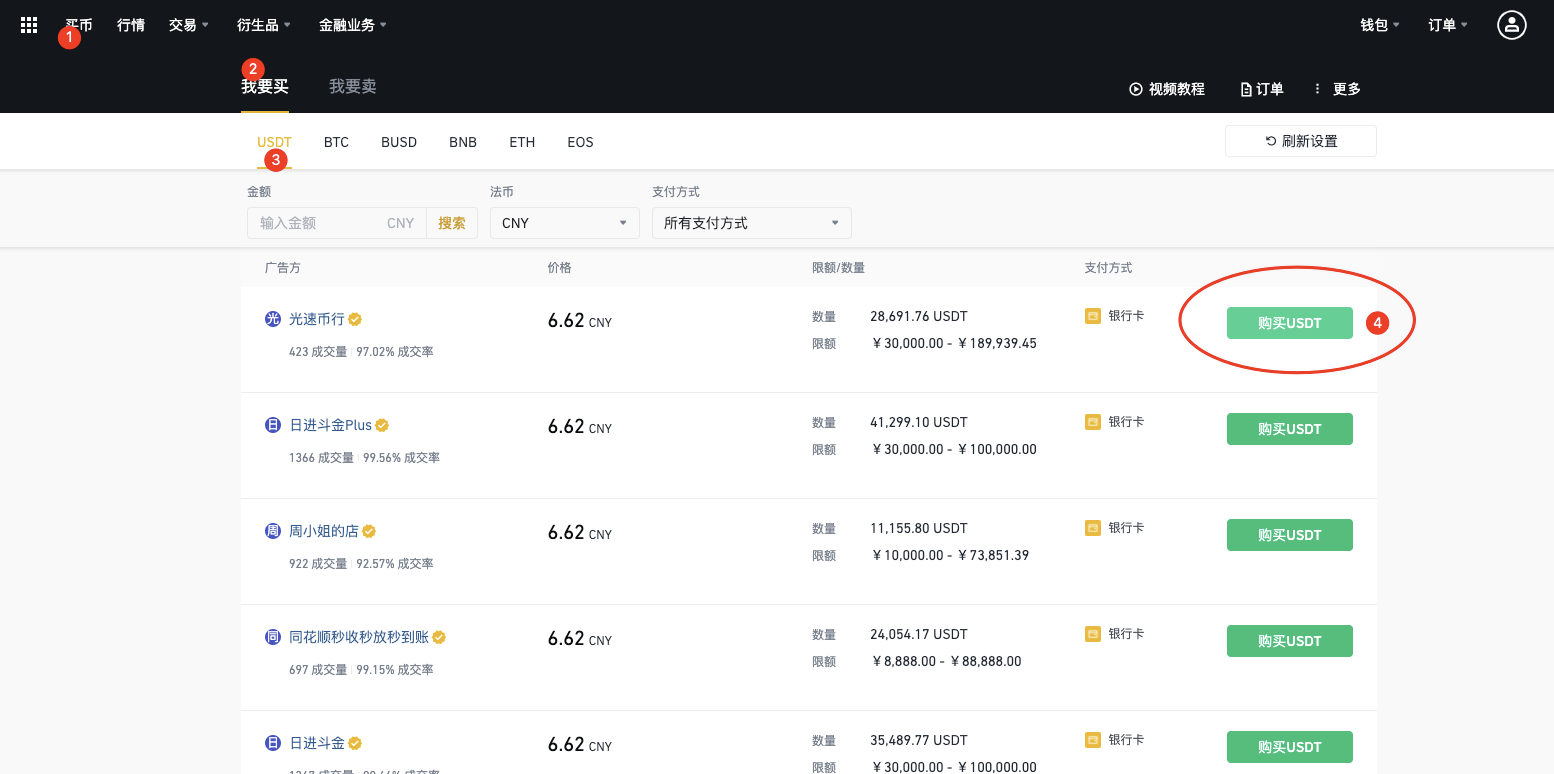
Task: Buy USDT from 日进斗金Plus
Action: [1290, 429]
